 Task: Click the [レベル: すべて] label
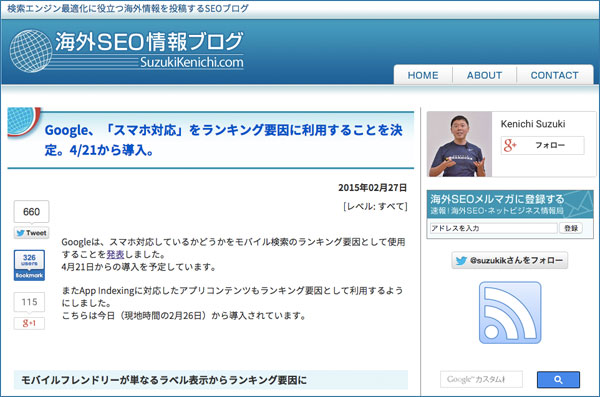click(x=375, y=206)
